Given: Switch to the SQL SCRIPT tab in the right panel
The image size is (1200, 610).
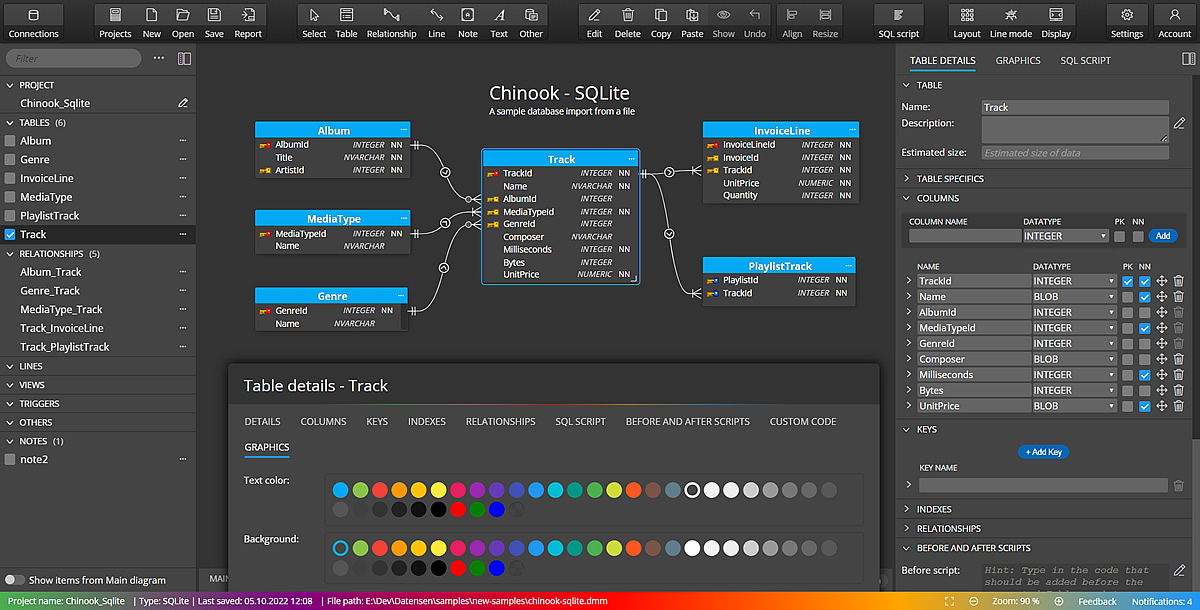Looking at the screenshot, I should click(1085, 60).
